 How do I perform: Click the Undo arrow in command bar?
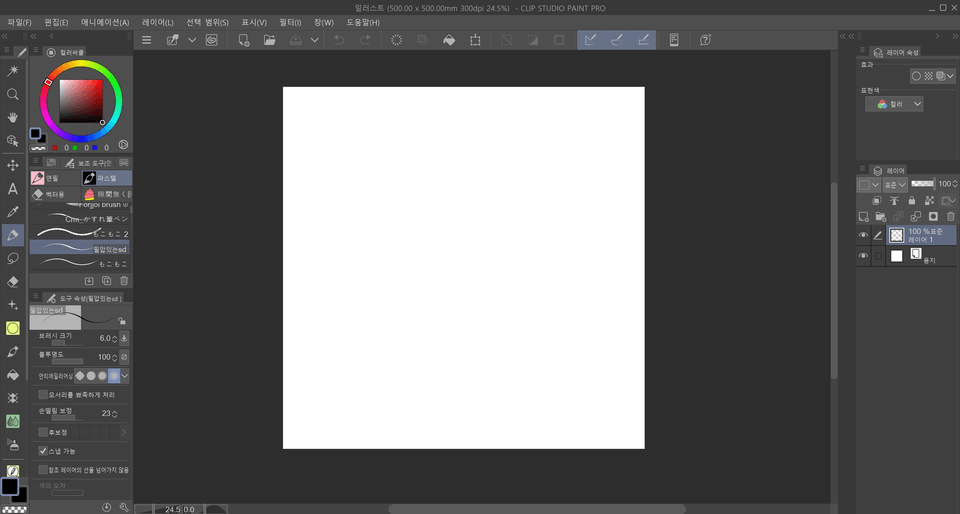coord(339,40)
